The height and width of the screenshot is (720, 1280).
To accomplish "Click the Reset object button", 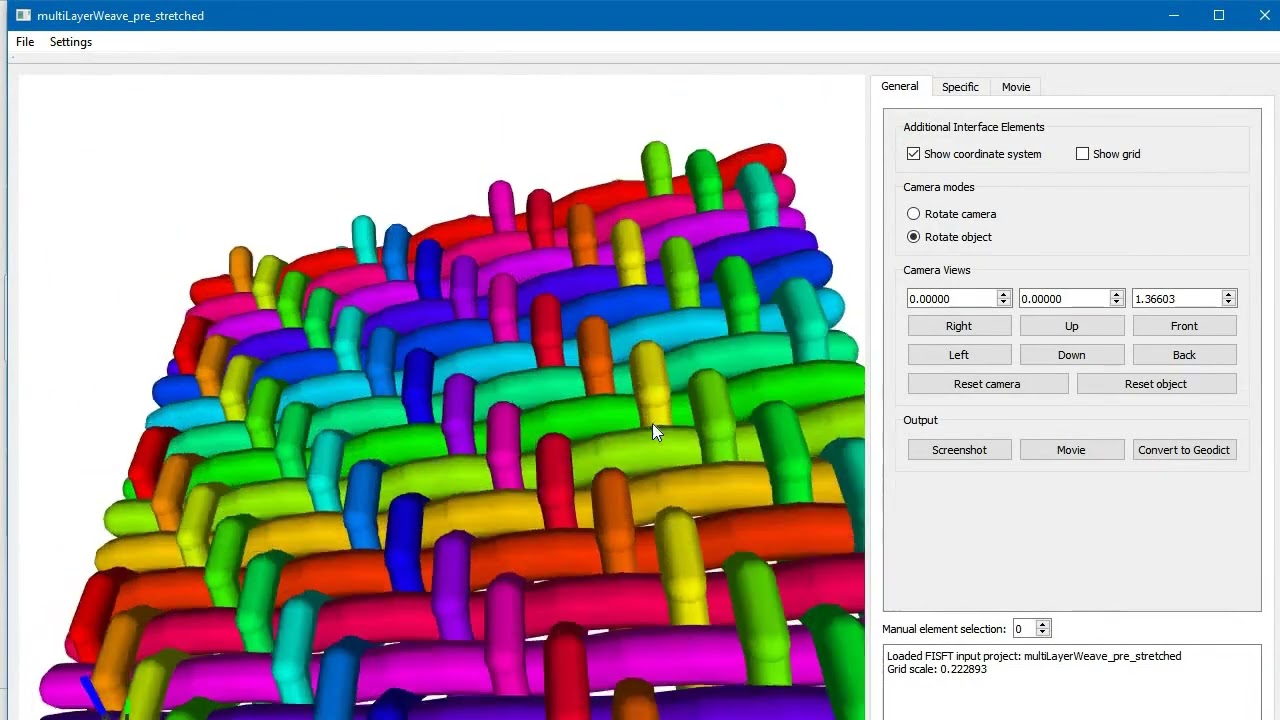I will 1156,384.
